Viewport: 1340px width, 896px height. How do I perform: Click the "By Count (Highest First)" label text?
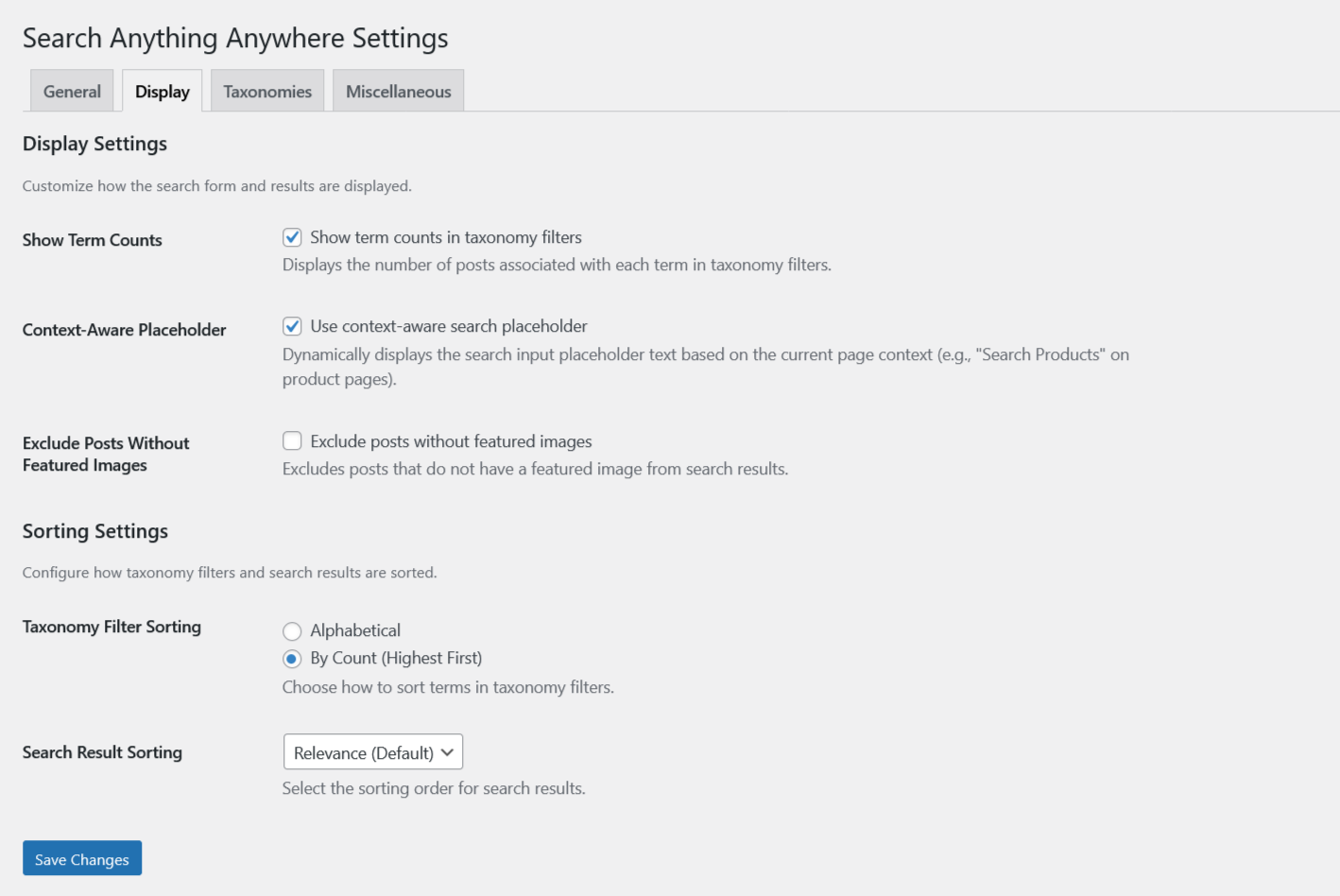(x=396, y=658)
